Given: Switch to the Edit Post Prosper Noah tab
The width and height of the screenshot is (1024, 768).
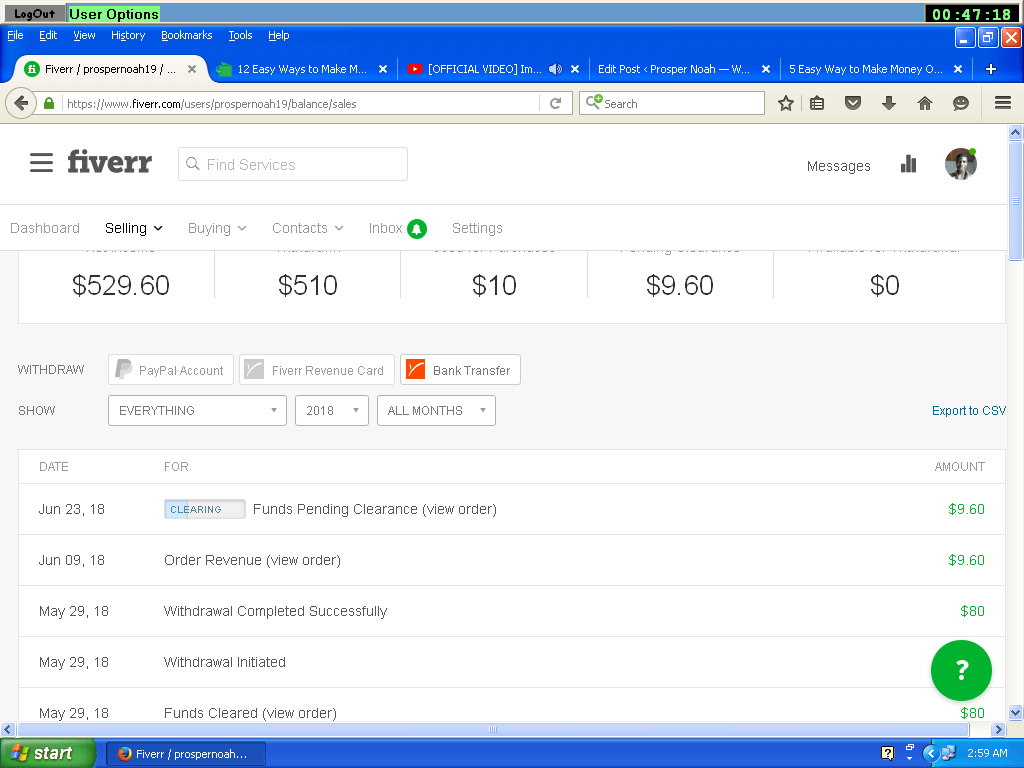Looking at the screenshot, I should coord(673,69).
